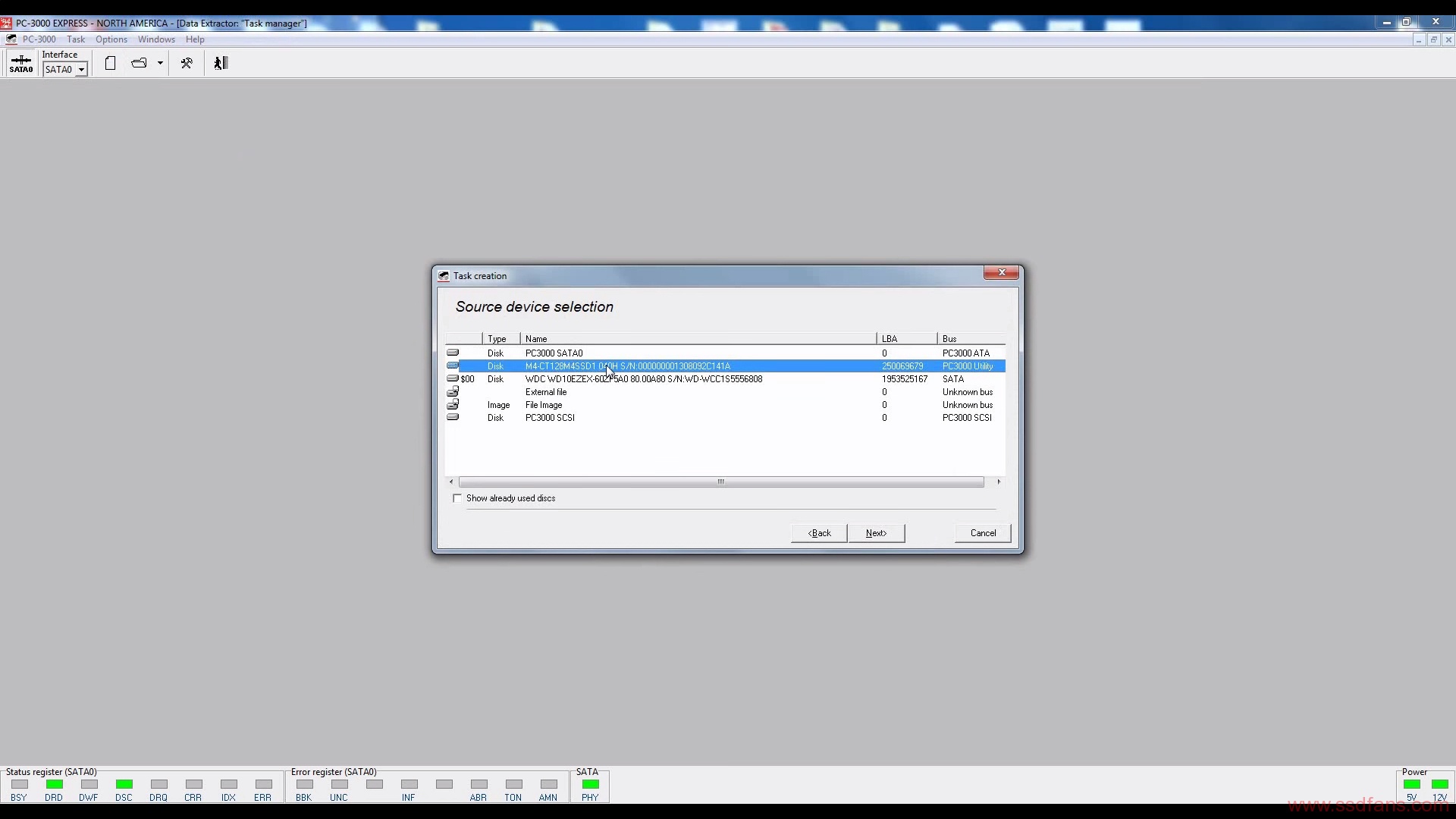Click the File Image row icon
Image resolution: width=1456 pixels, height=819 pixels.
coord(453,404)
